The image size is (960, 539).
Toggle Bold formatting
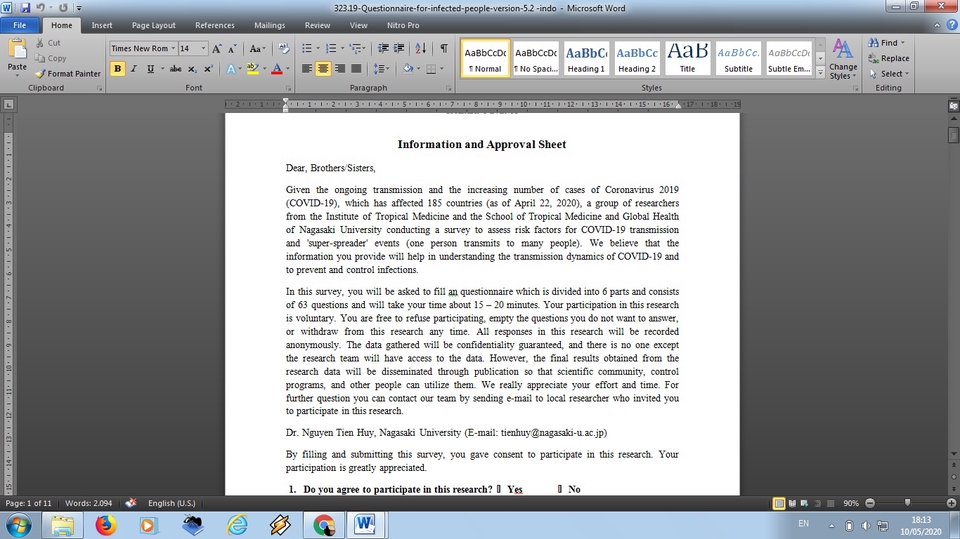click(118, 69)
